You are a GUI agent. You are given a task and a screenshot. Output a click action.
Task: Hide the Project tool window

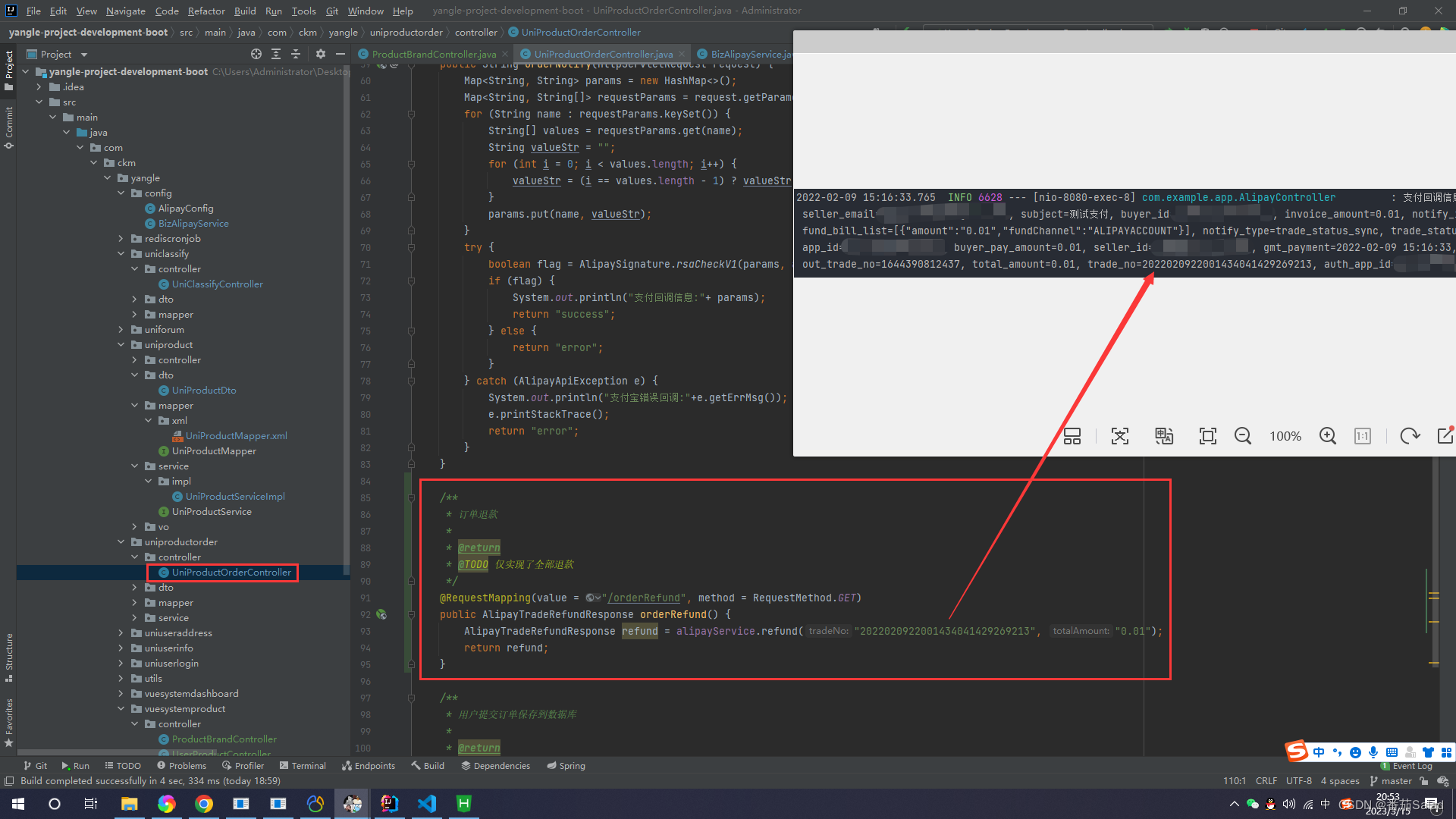[x=340, y=54]
